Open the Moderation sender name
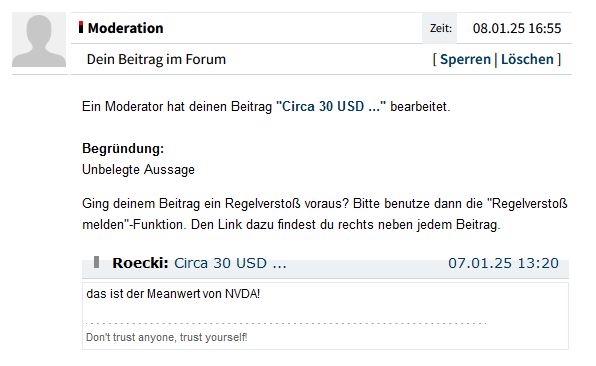The height and width of the screenshot is (366, 596). click(125, 28)
